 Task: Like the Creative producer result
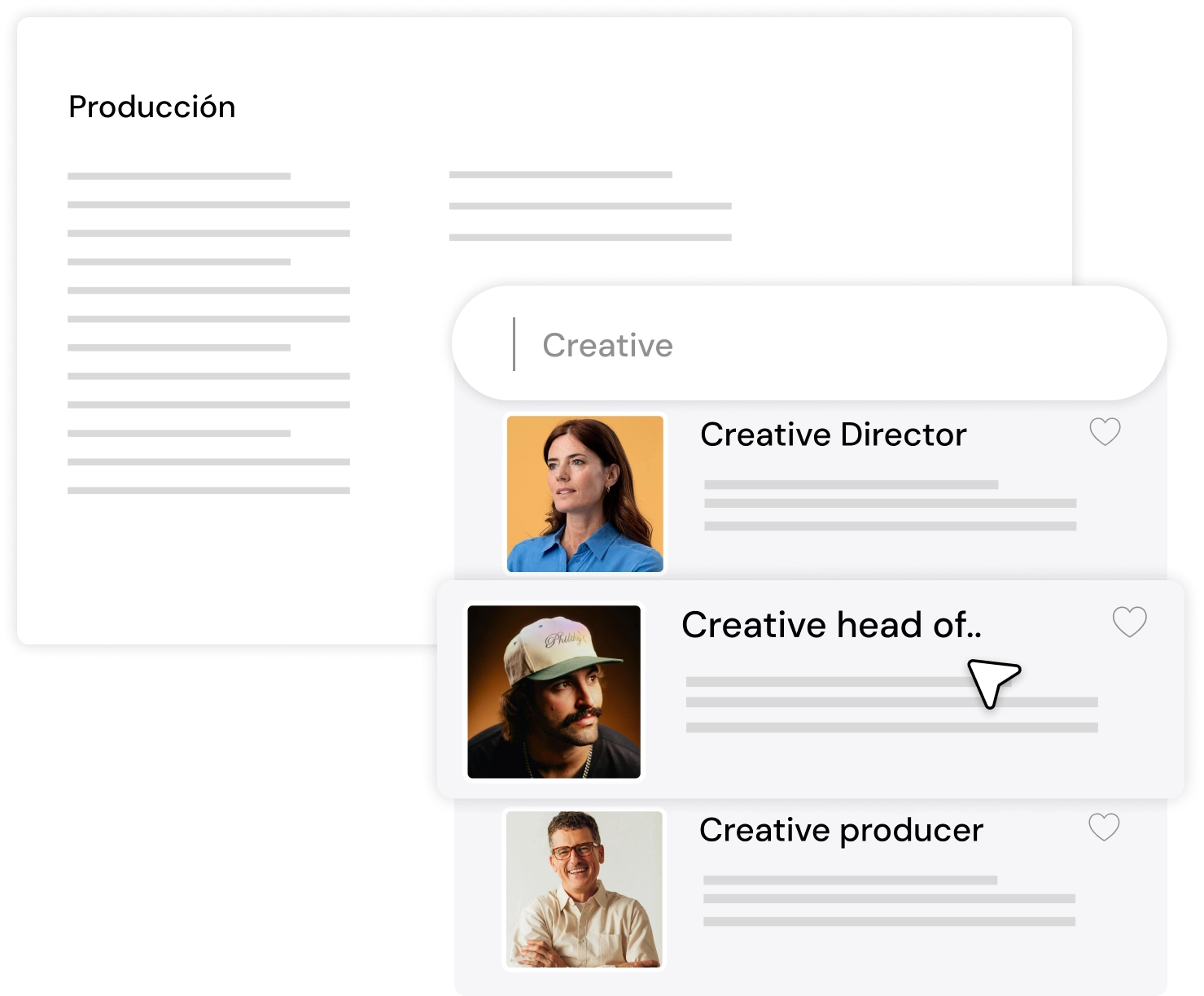pos(1104,827)
